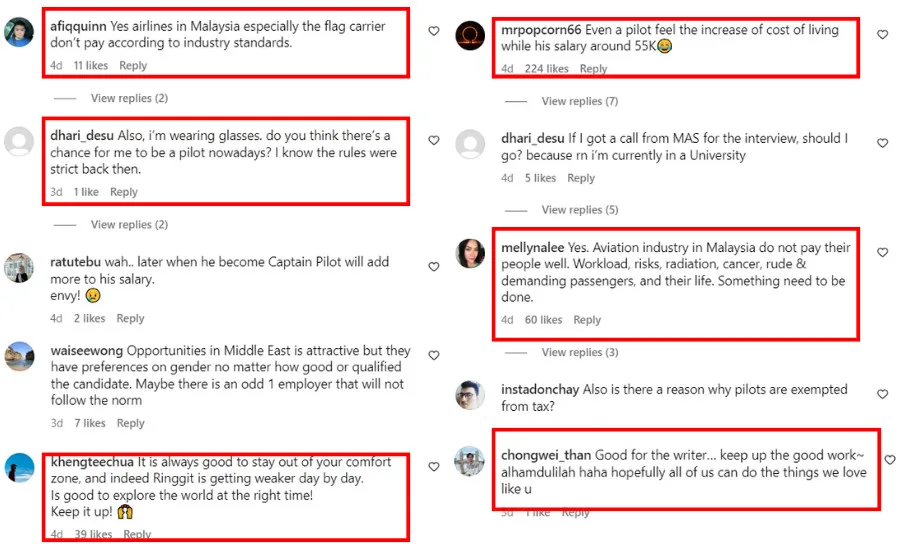Expand View replies (7) under mrpopcorn66

(x=579, y=101)
